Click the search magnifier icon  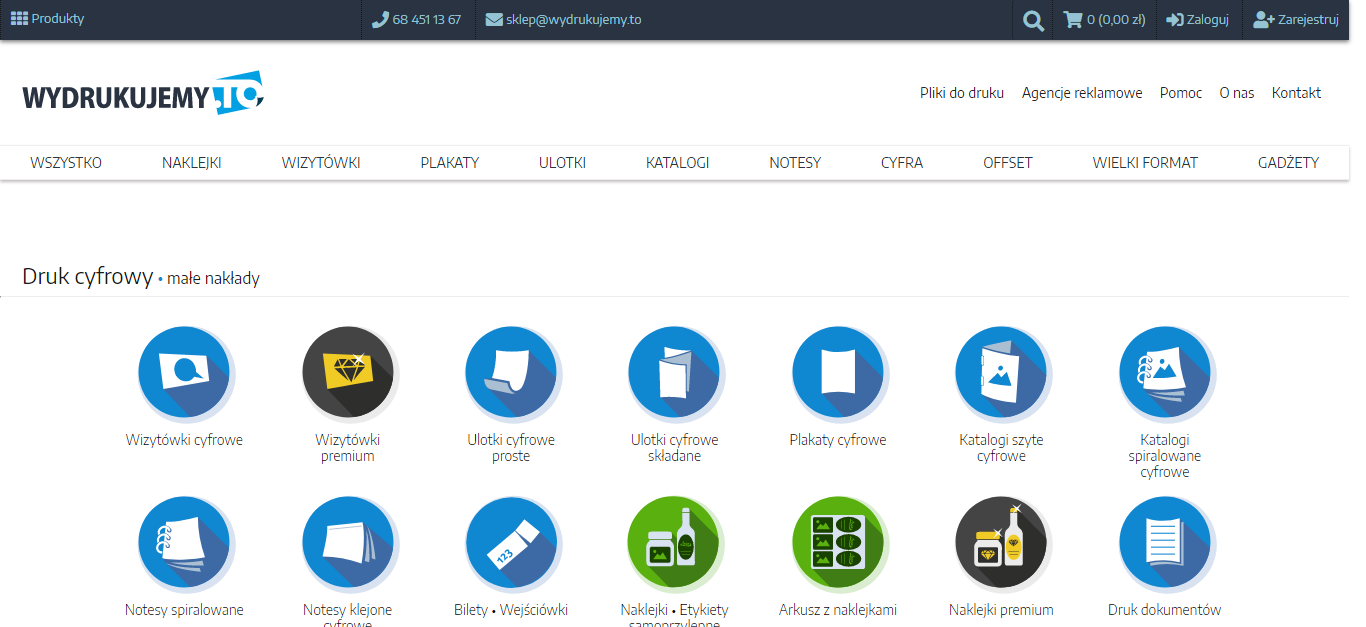pyautogui.click(x=1033, y=19)
